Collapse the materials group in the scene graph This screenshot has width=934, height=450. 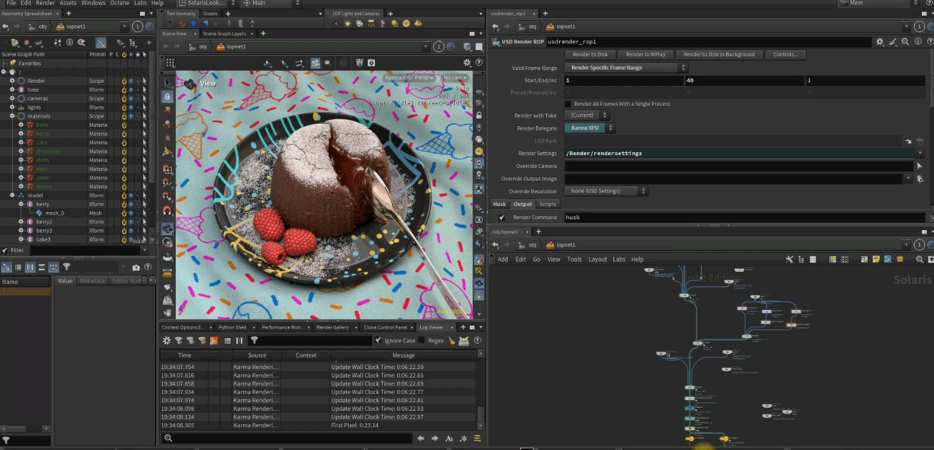11,116
